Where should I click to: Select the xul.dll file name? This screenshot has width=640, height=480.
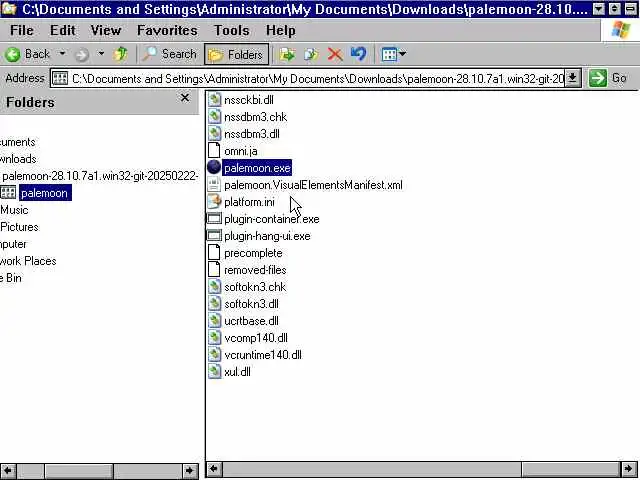[x=238, y=372]
